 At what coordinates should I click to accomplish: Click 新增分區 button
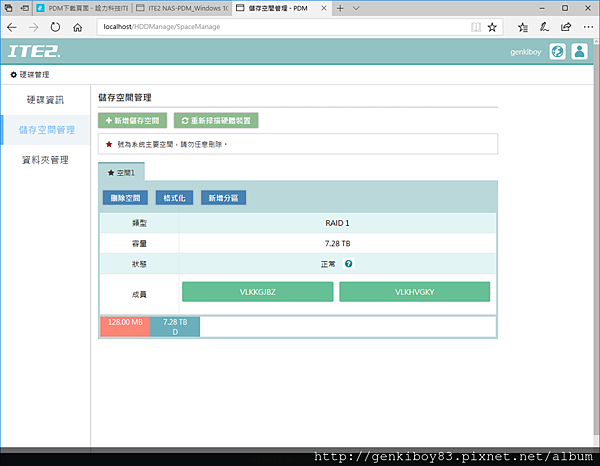coord(223,198)
